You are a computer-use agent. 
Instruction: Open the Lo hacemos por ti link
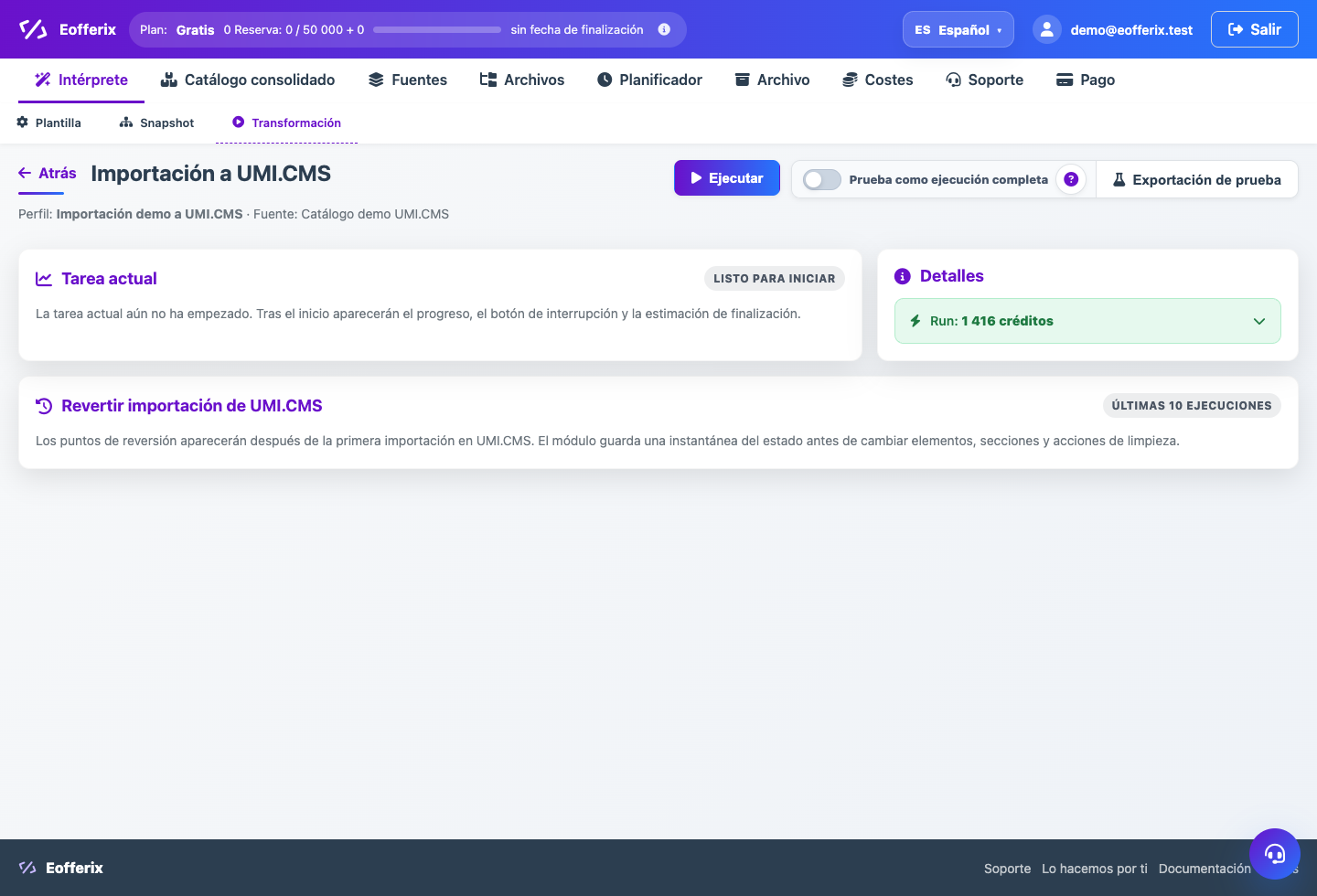click(1095, 869)
